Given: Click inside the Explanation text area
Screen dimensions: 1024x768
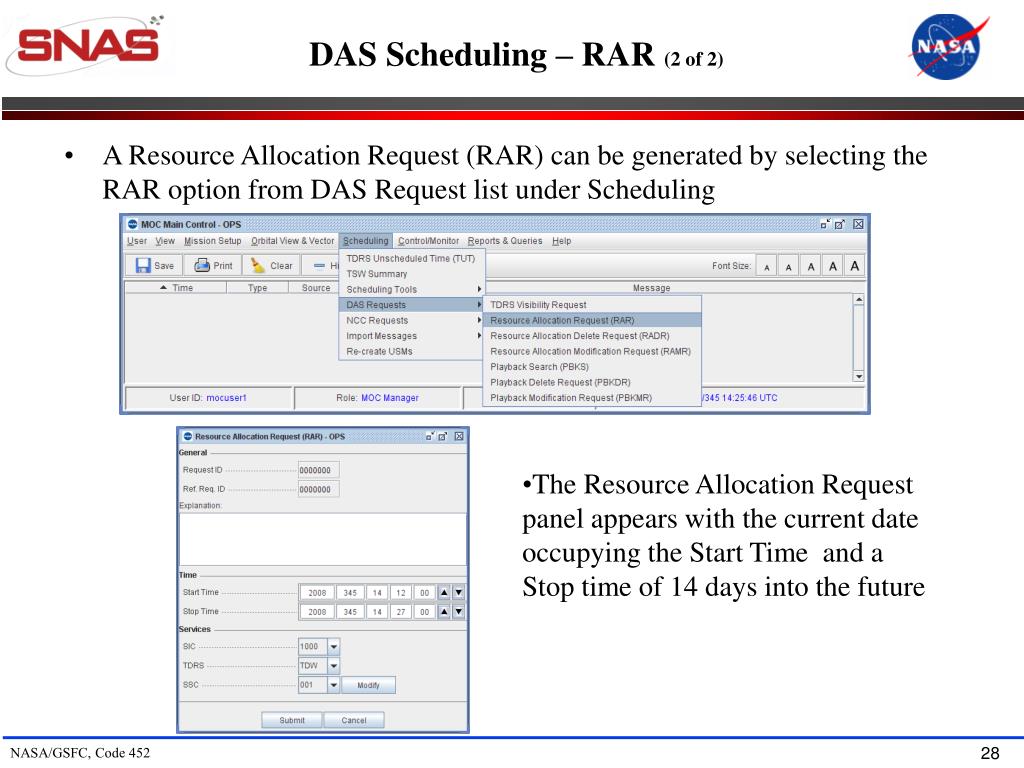Looking at the screenshot, I should coord(323,539).
